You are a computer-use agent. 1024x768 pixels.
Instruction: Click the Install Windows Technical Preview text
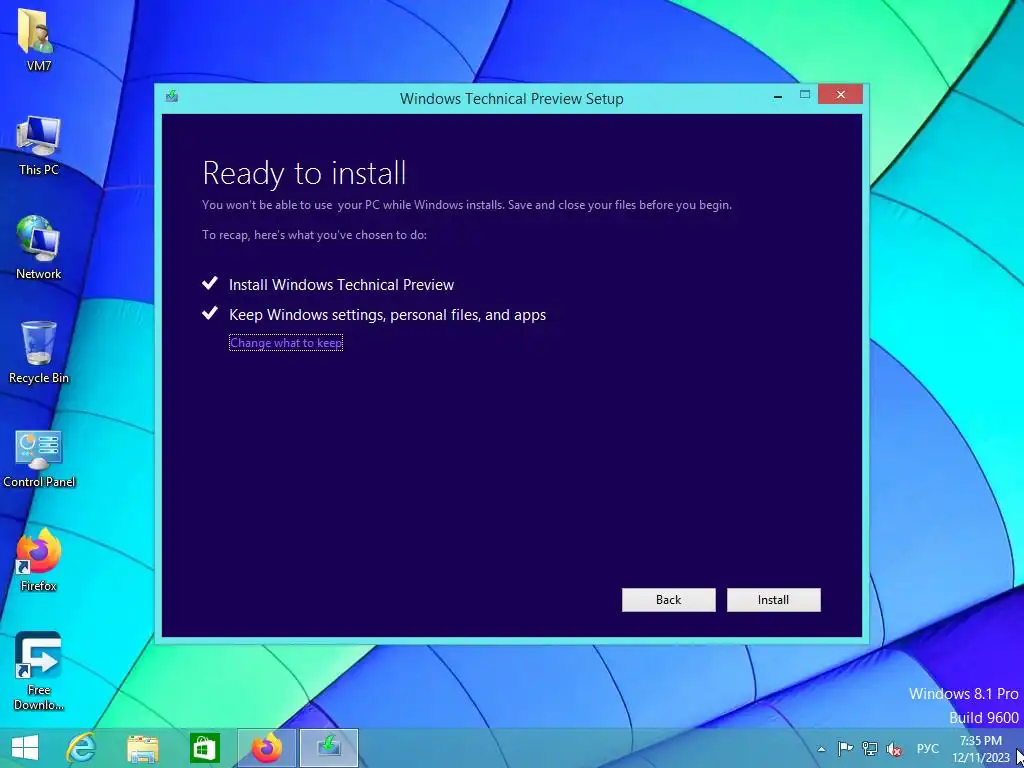coord(341,285)
